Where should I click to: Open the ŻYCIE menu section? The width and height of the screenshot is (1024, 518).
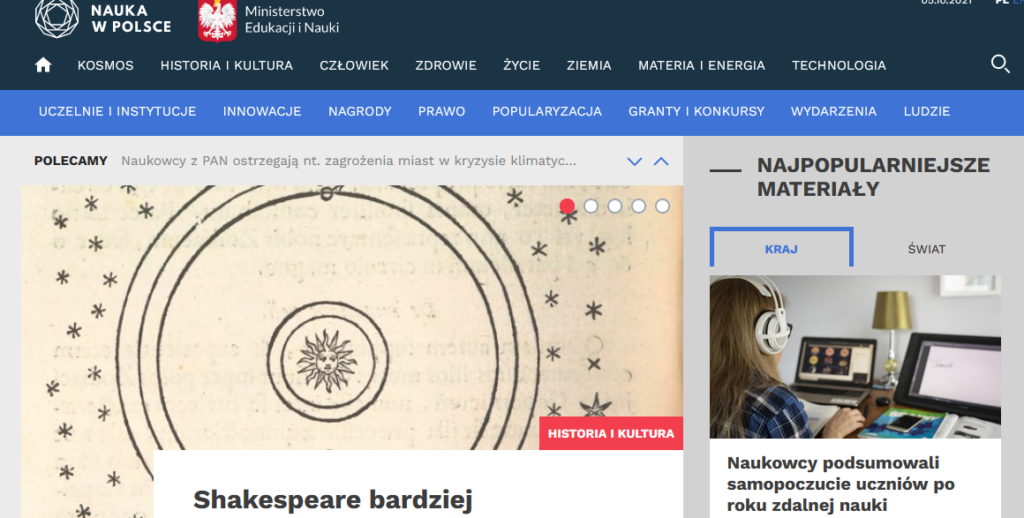(522, 65)
